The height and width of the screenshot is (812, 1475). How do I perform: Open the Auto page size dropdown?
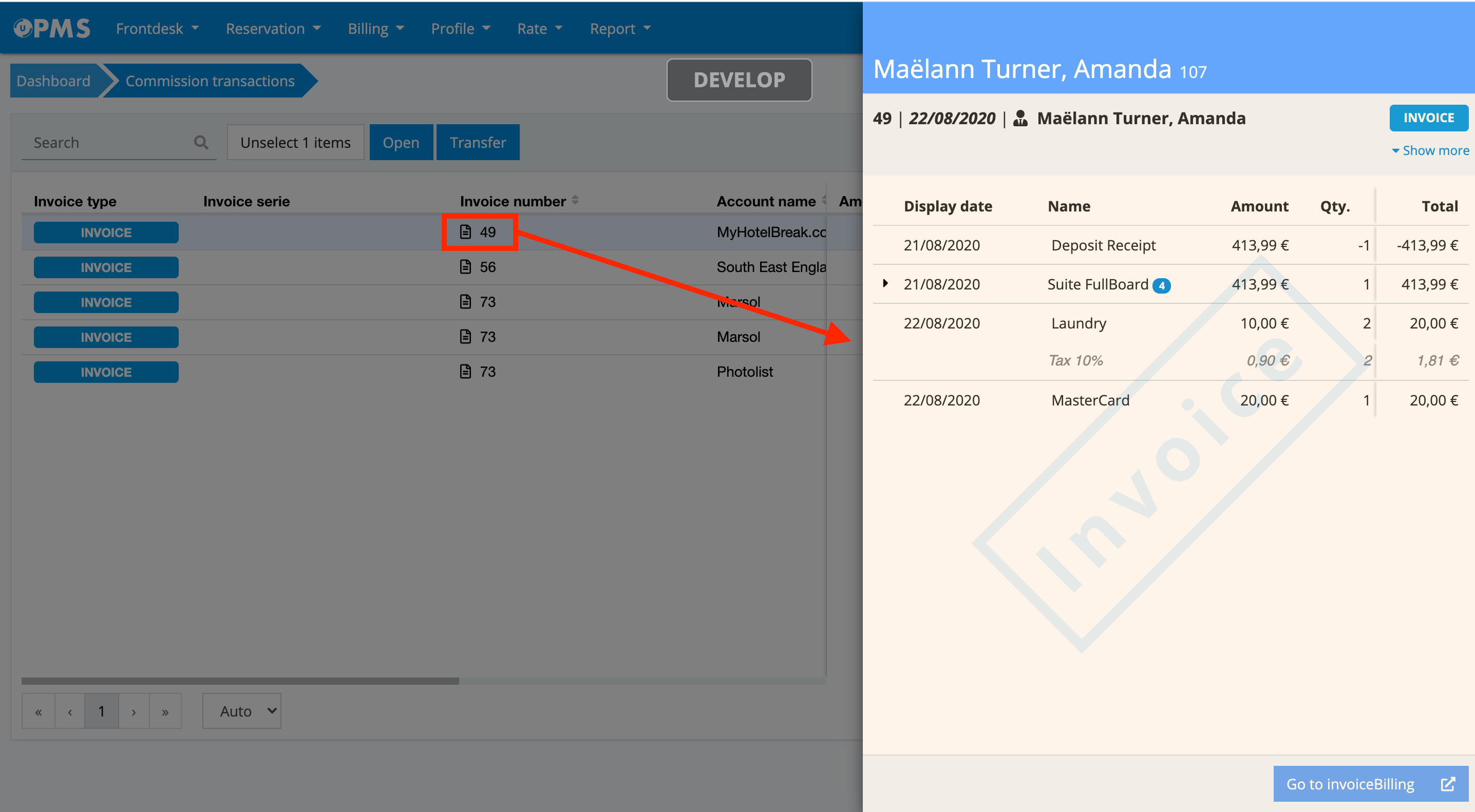[x=241, y=711]
